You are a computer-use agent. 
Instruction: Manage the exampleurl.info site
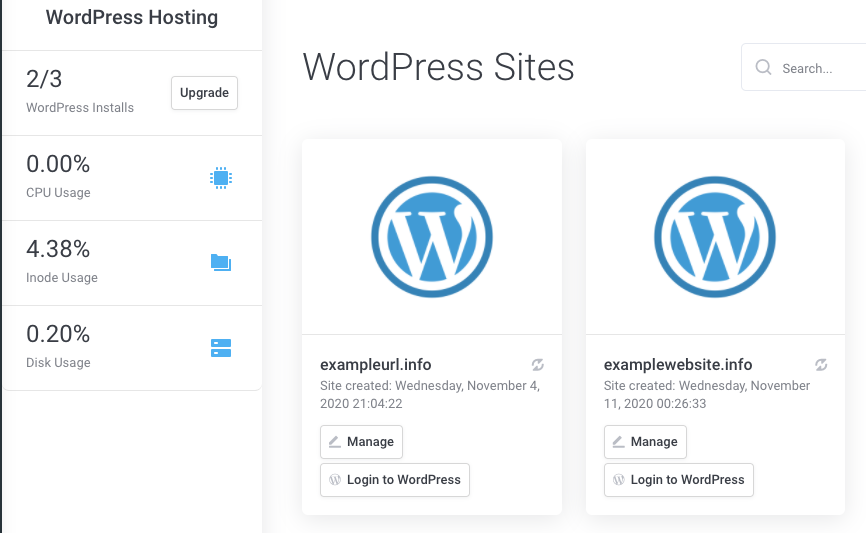361,442
